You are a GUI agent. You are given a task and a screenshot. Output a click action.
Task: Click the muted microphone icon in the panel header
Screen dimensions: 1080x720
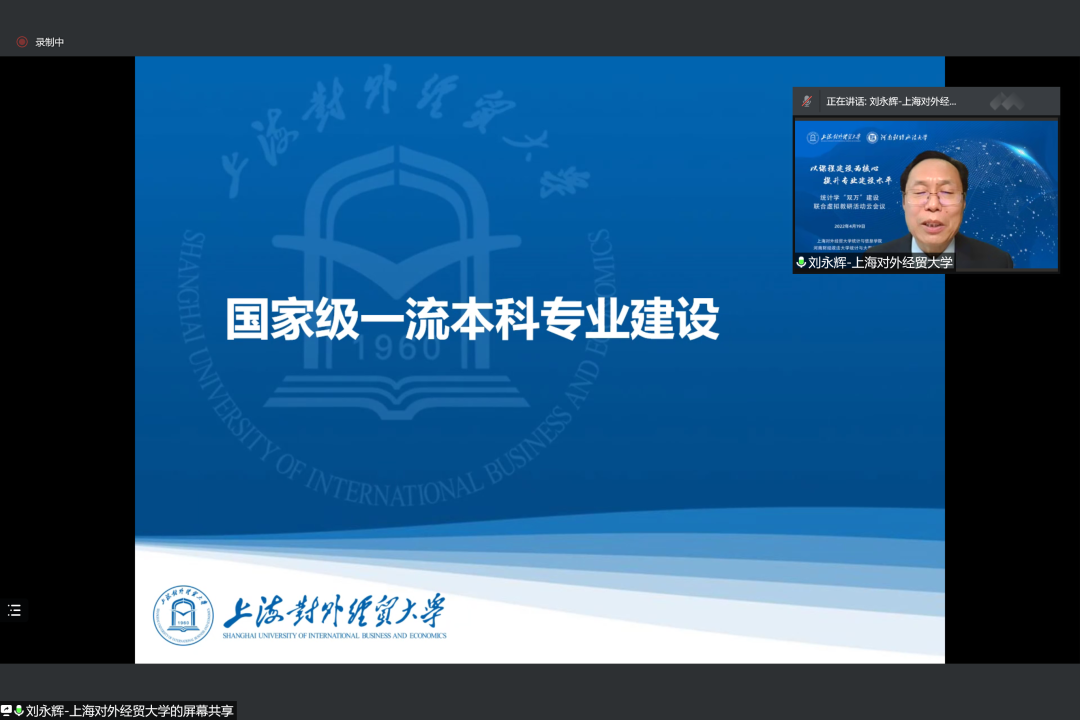coord(807,101)
